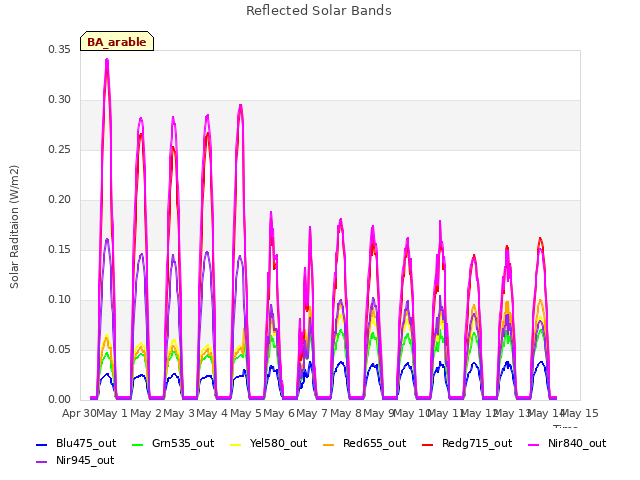Click the 0.05 y-axis tick label
Viewport: 640px width, 480px height.
click(60, 349)
